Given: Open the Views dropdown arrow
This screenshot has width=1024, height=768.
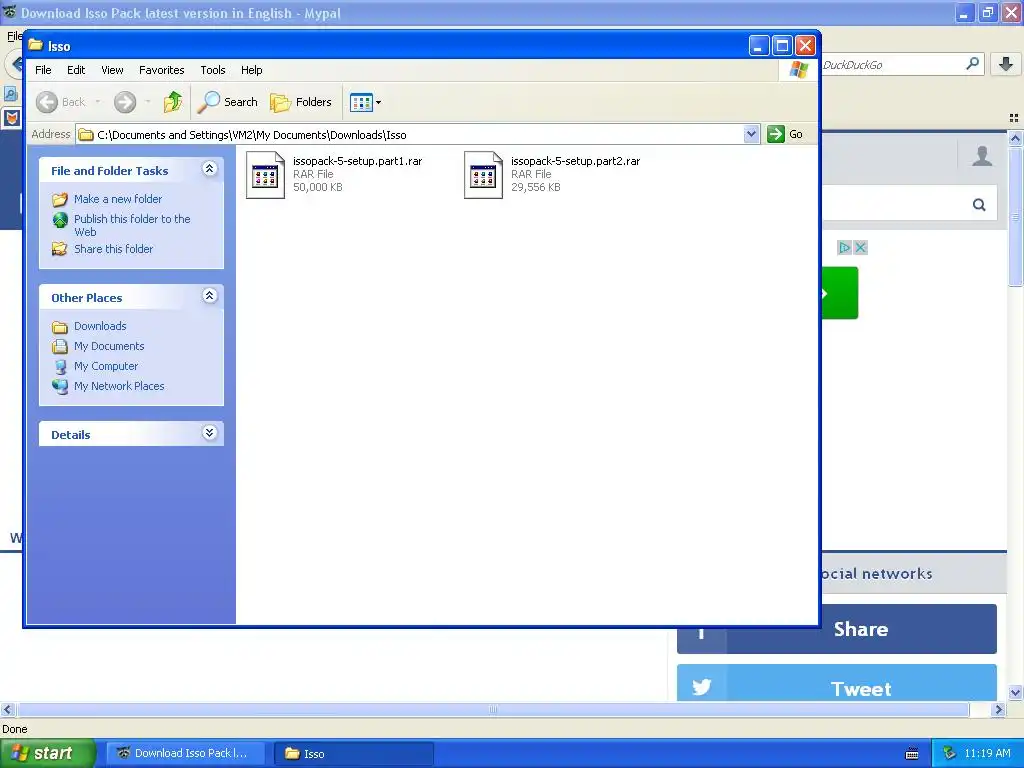Looking at the screenshot, I should click(378, 102).
